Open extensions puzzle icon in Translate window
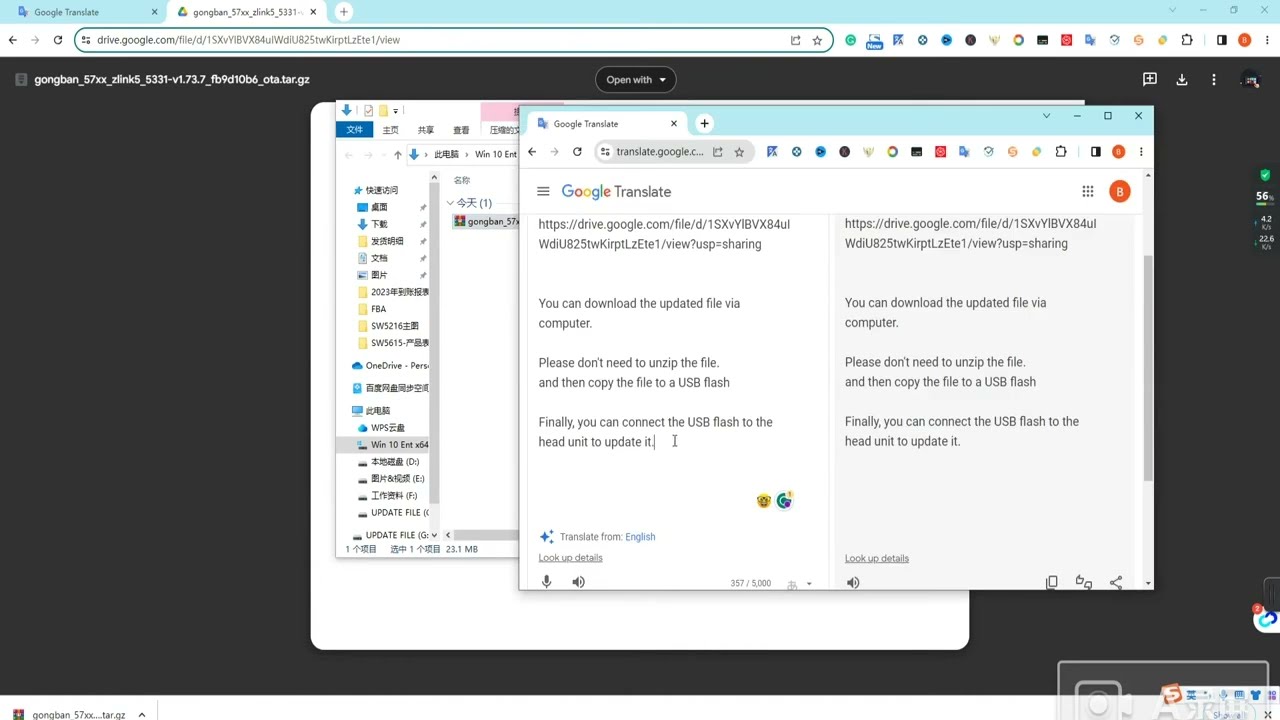 tap(1061, 152)
